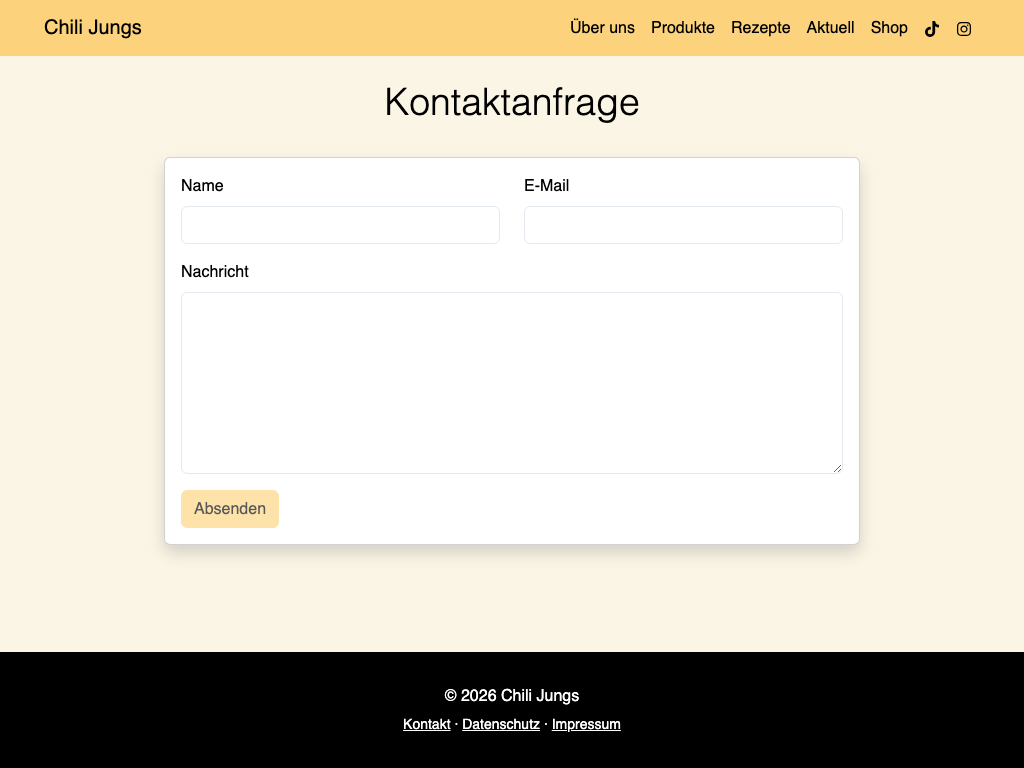The width and height of the screenshot is (1024, 768).
Task: Open the Datenschutz footer link
Action: [x=501, y=724]
